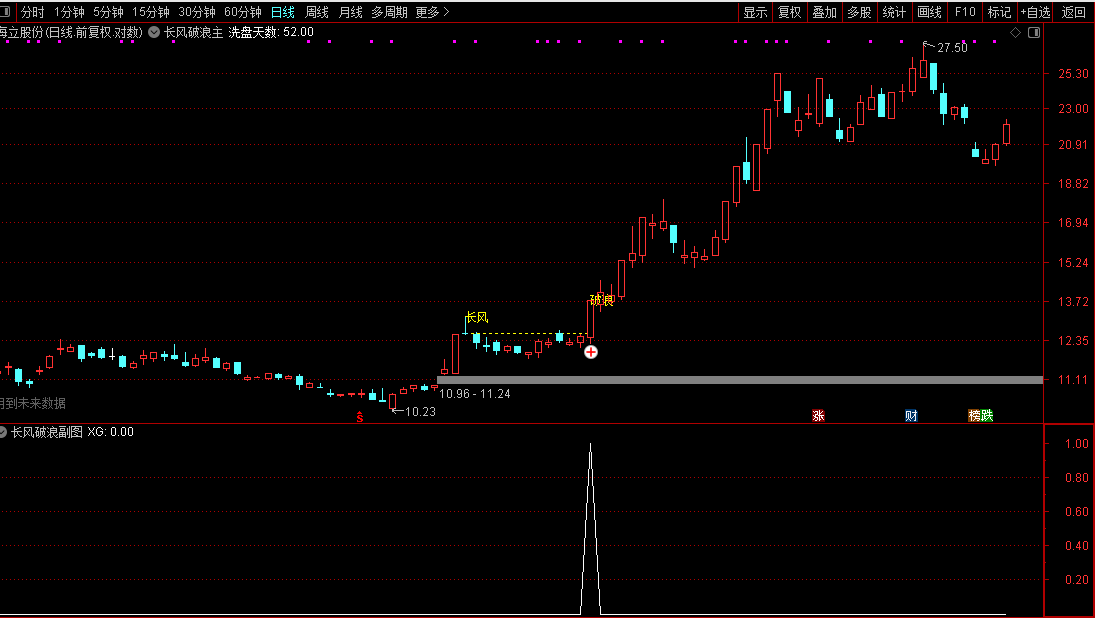
Task: Expand the 长风破浪副图 indicator dropdown
Action: coord(3,432)
